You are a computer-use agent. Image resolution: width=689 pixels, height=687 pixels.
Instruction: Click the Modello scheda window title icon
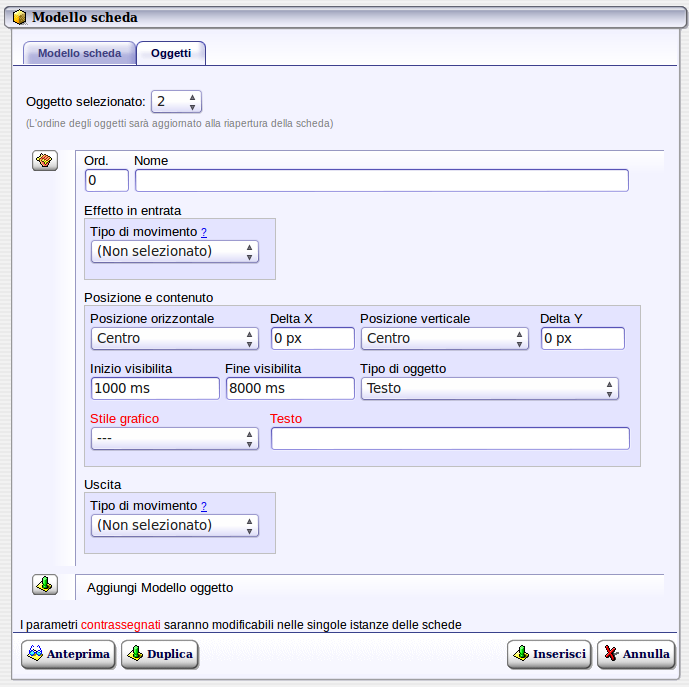[x=19, y=17]
